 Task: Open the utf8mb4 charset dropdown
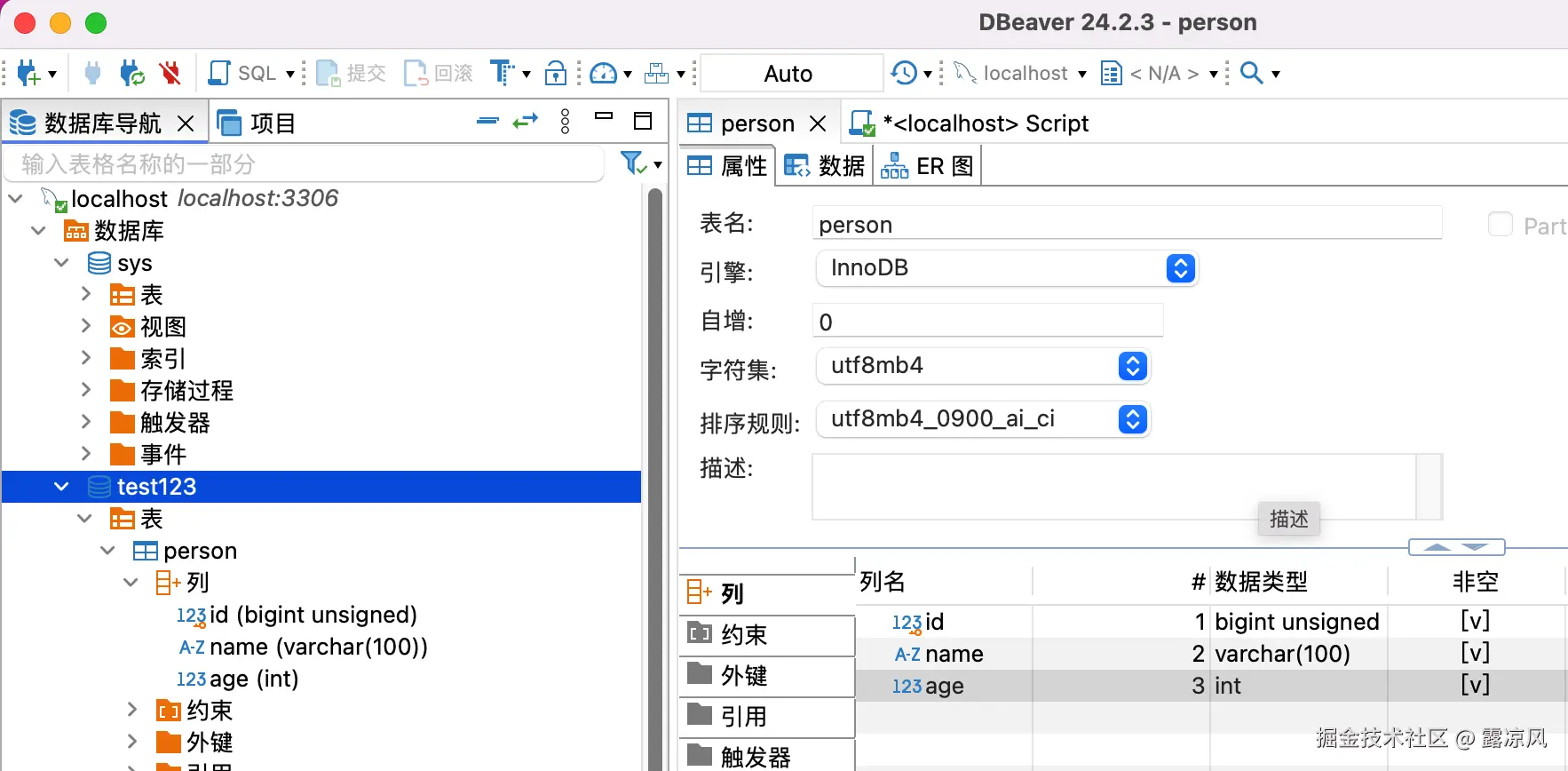click(983, 366)
